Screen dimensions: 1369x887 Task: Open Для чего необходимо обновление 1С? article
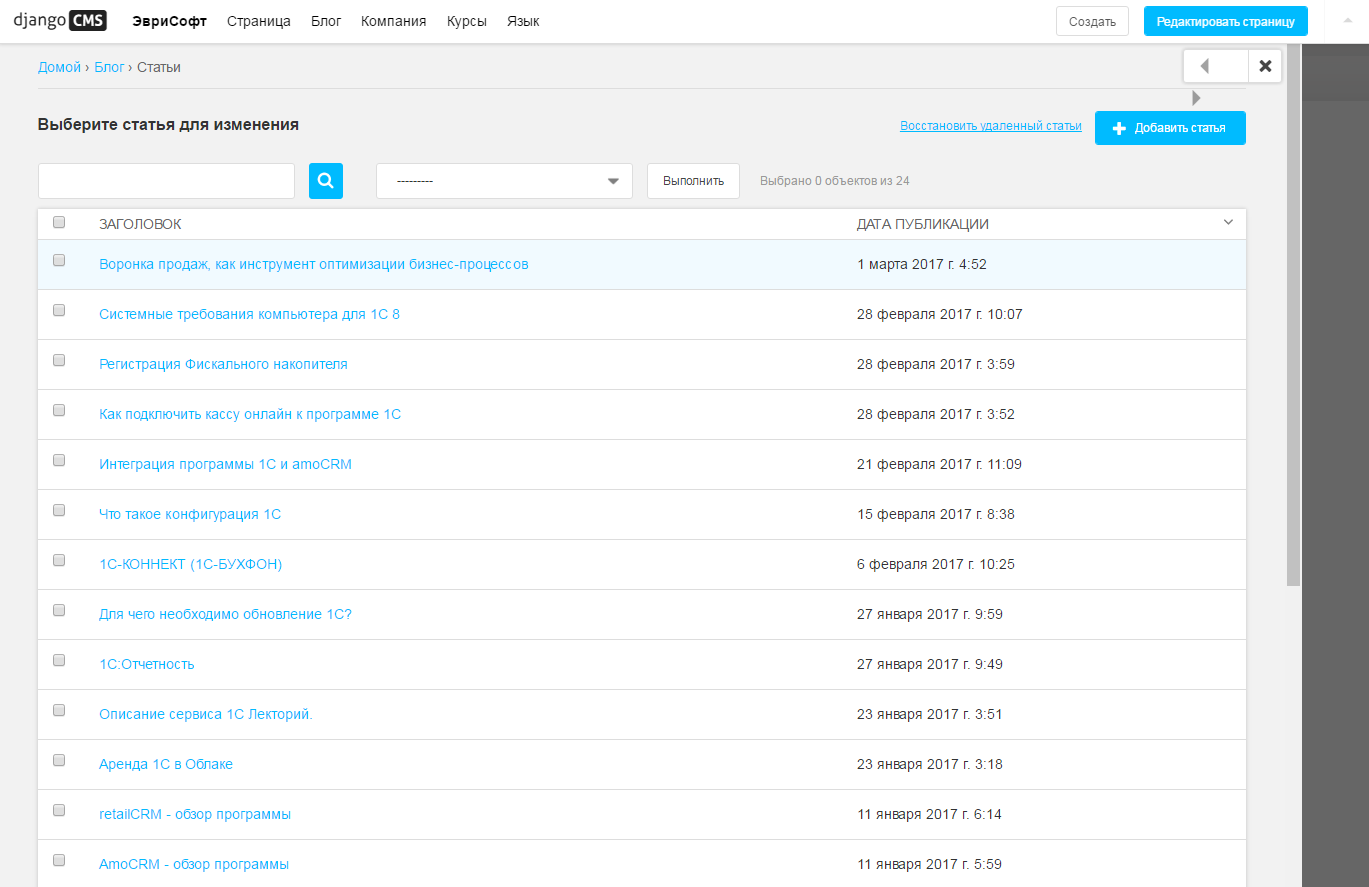pos(225,614)
